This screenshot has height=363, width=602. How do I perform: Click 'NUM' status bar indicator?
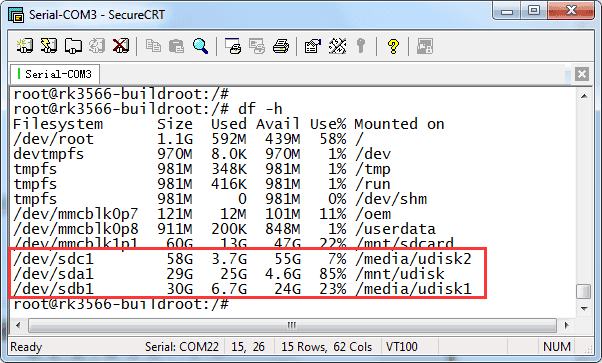tap(557, 347)
